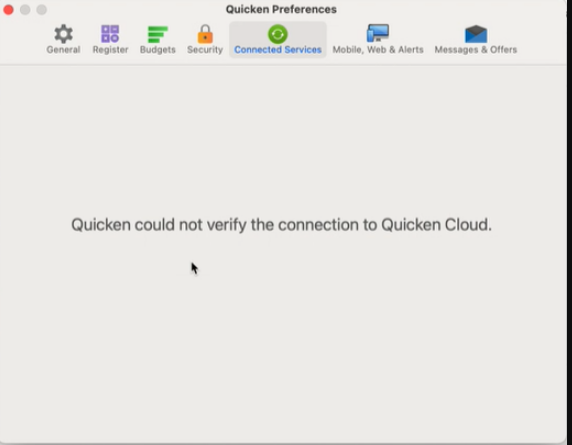This screenshot has width=572, height=445.
Task: Switch to the General tab label
Action: click(x=63, y=50)
